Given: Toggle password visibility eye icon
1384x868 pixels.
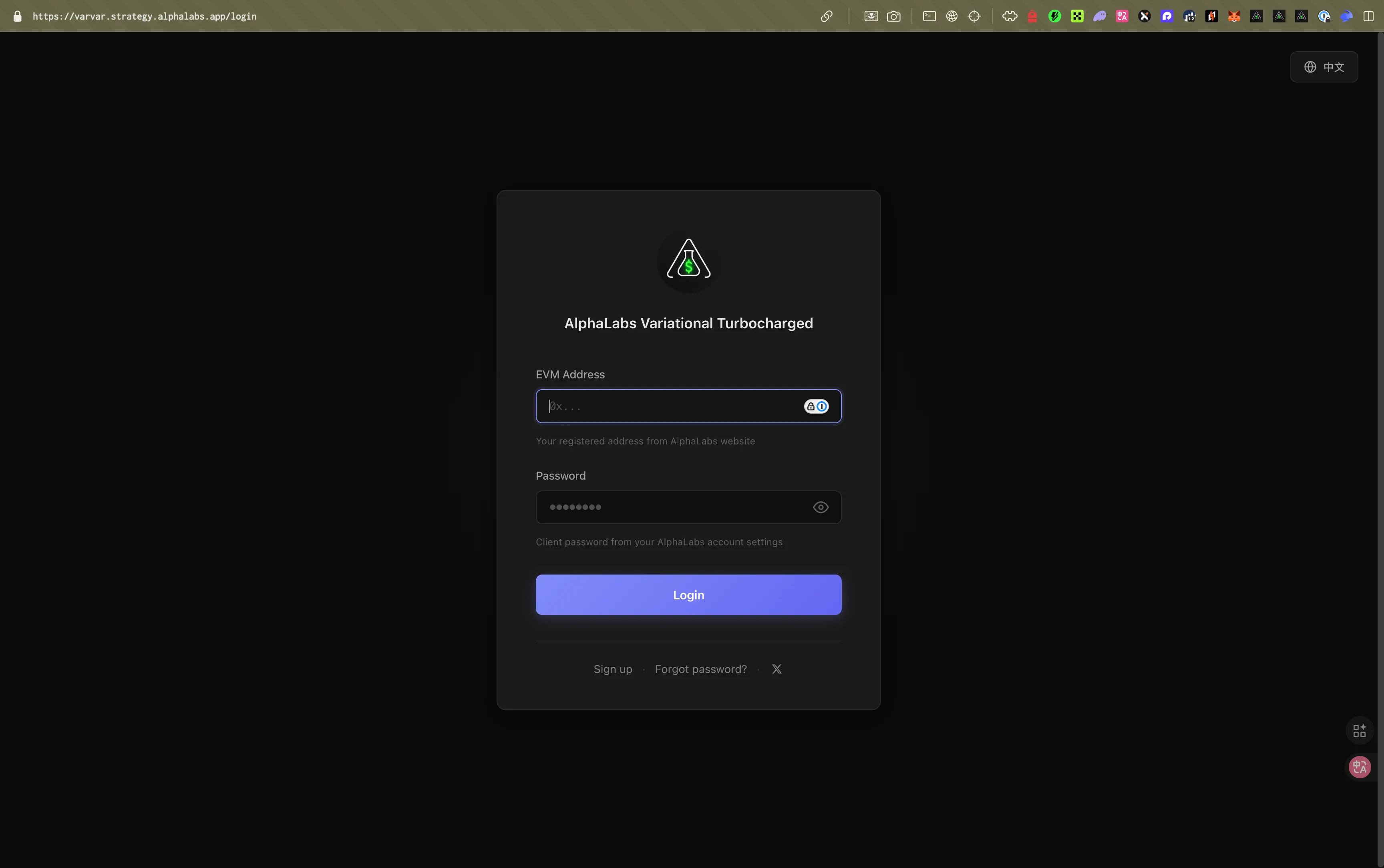Looking at the screenshot, I should (x=820, y=507).
